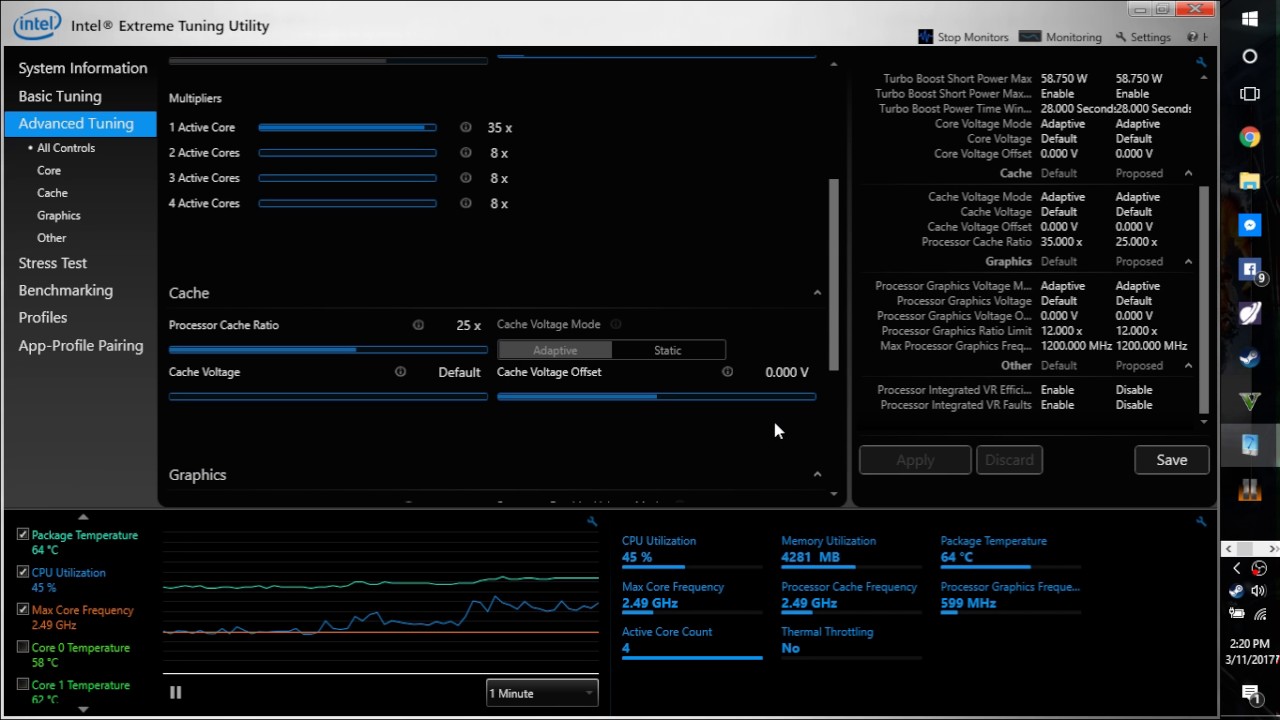Select the Graphics subcategory in the sidebar

point(59,215)
